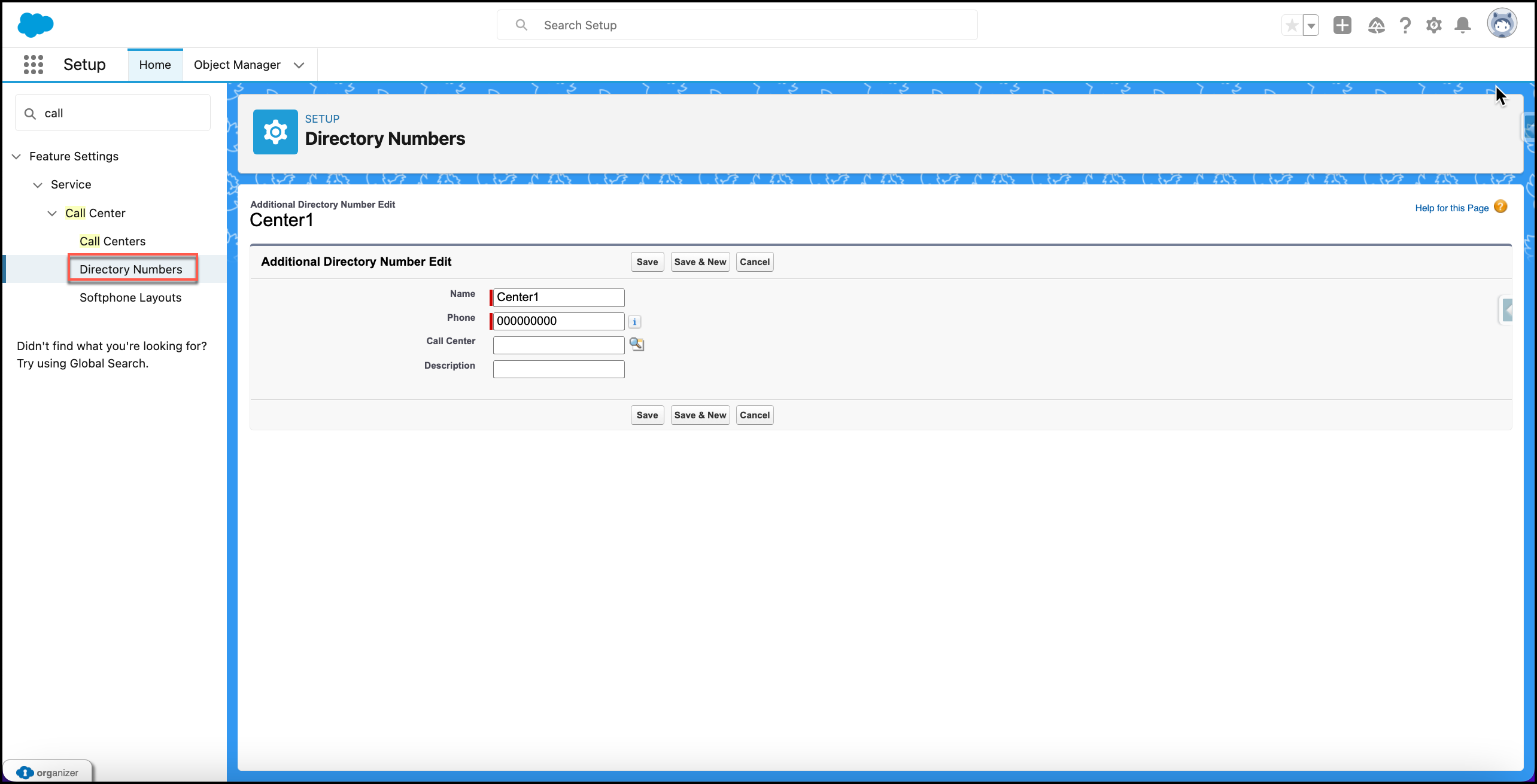The image size is (1537, 784).
Task: Focus the Name input field
Action: pyautogui.click(x=558, y=297)
